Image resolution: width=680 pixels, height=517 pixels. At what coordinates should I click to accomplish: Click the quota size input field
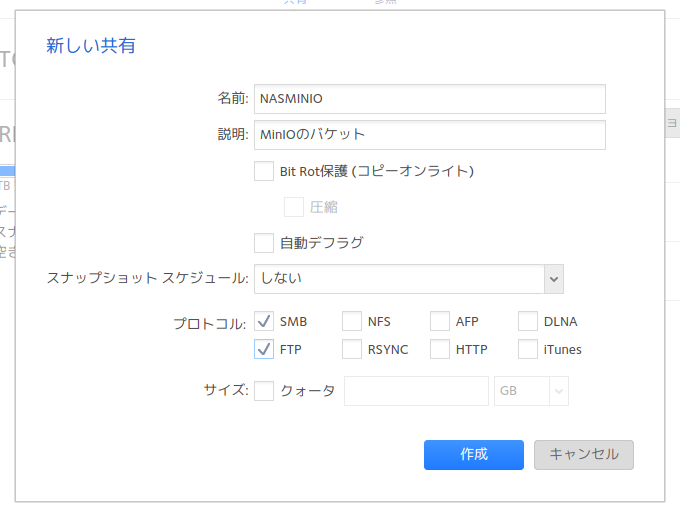[x=416, y=391]
